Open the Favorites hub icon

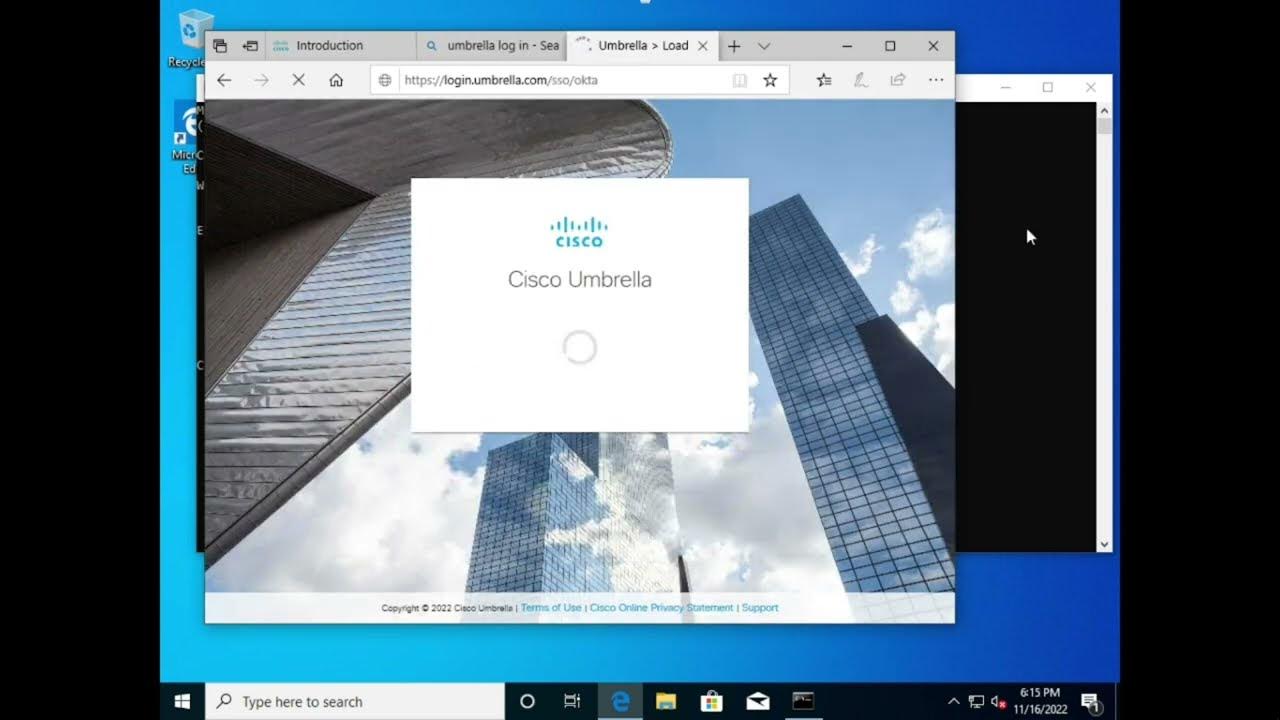point(823,80)
